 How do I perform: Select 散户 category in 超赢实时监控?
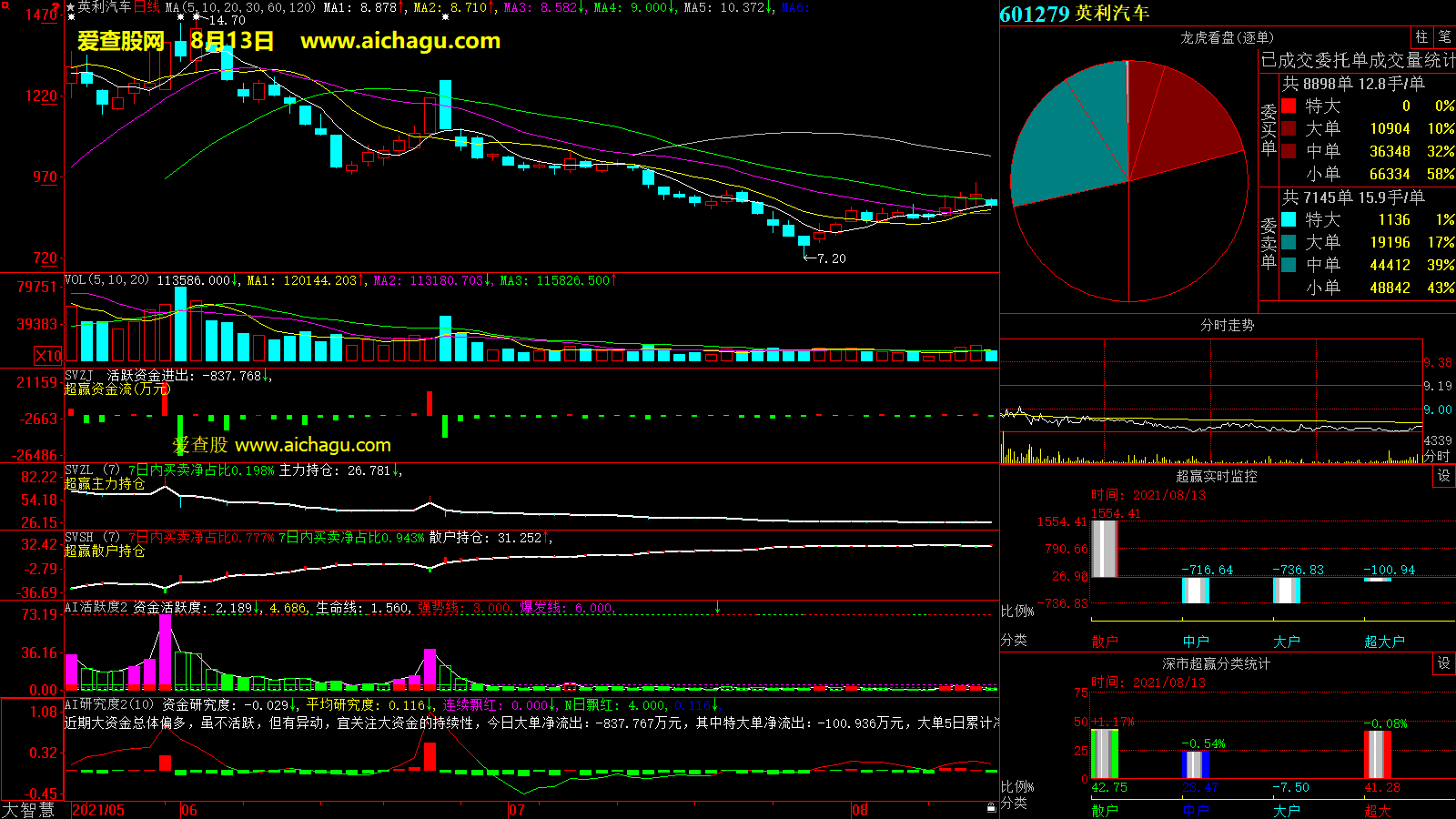(x=1104, y=642)
